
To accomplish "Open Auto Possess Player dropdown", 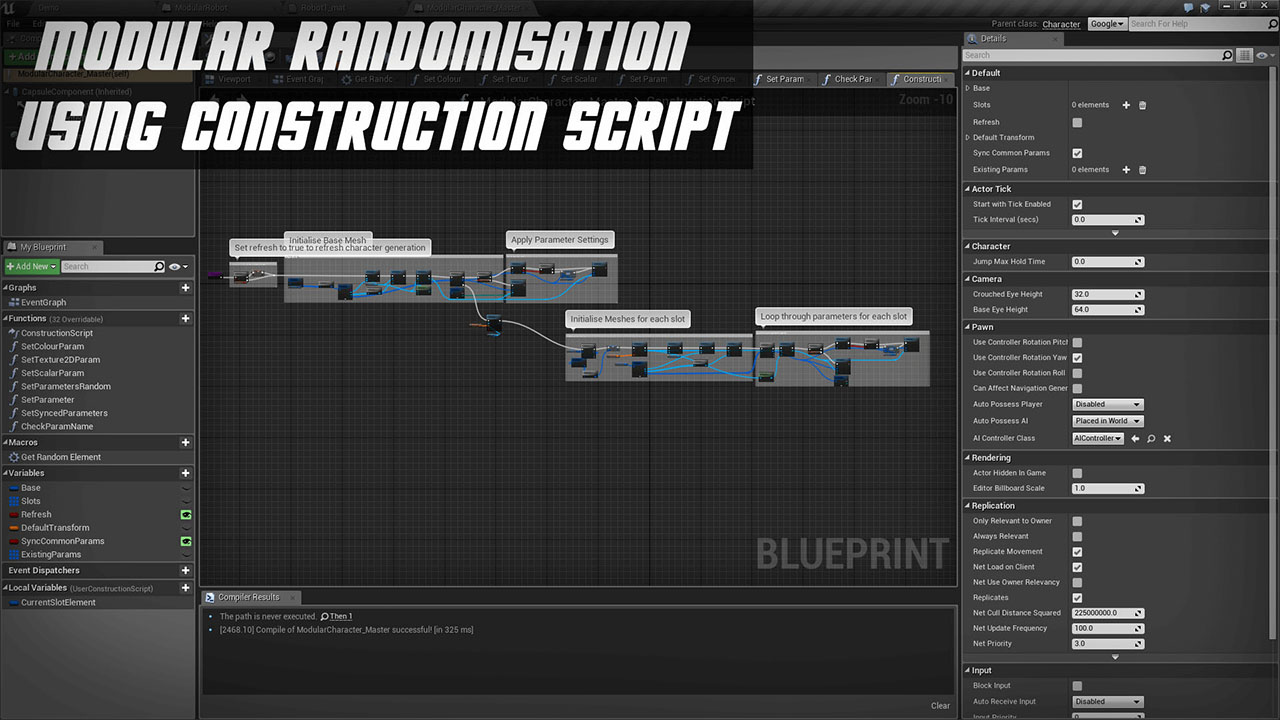I will pyautogui.click(x=1107, y=404).
